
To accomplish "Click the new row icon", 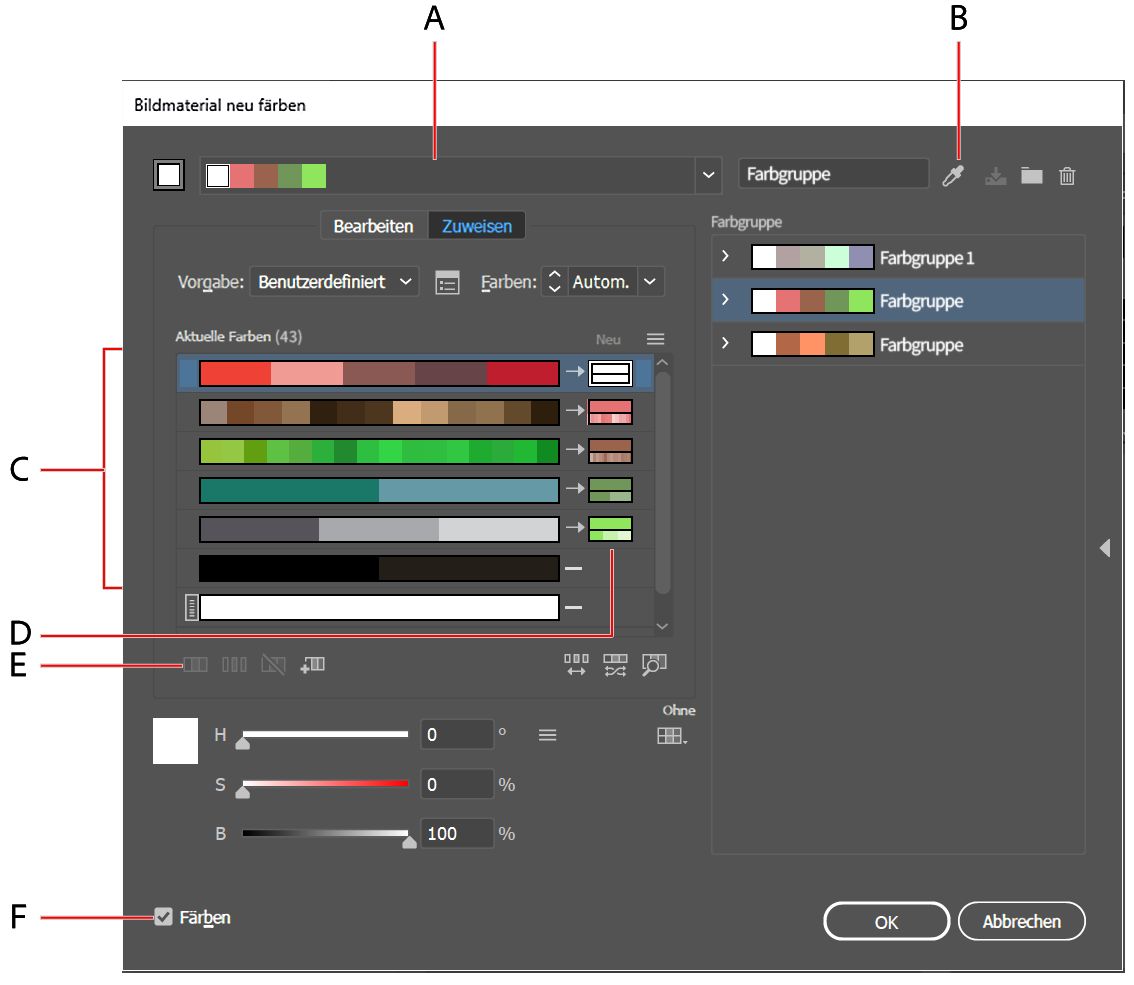I will pyautogui.click(x=312, y=664).
